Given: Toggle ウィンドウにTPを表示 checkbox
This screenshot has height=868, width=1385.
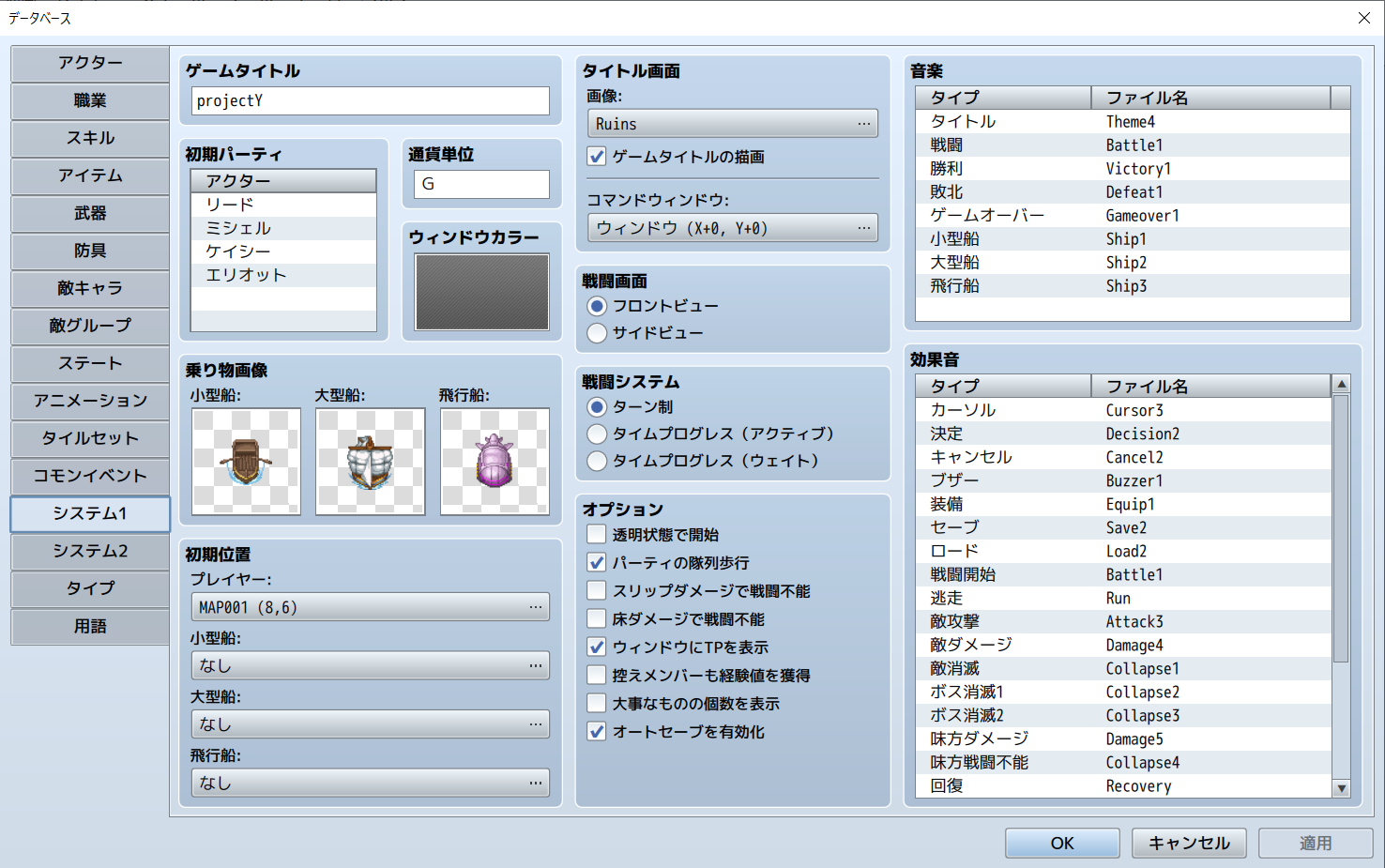Looking at the screenshot, I should 597,647.
